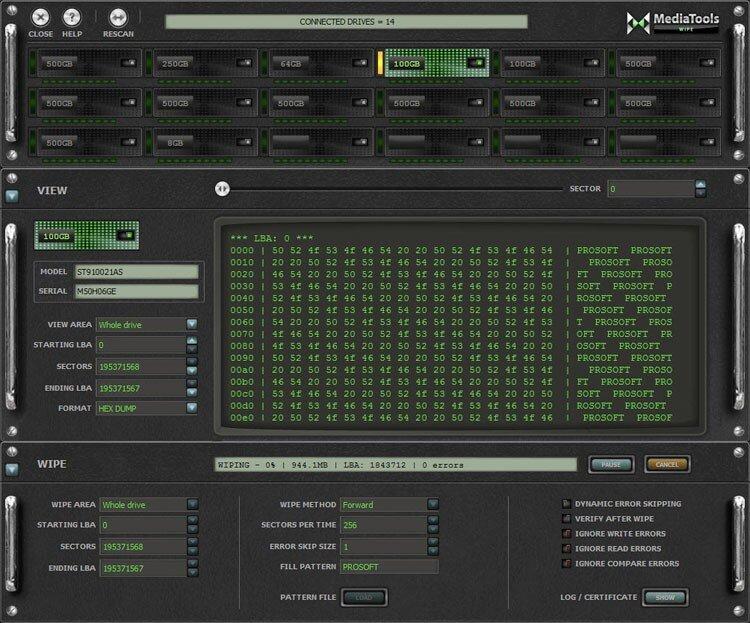
Task: Pause the wiping process
Action: pyautogui.click(x=610, y=465)
